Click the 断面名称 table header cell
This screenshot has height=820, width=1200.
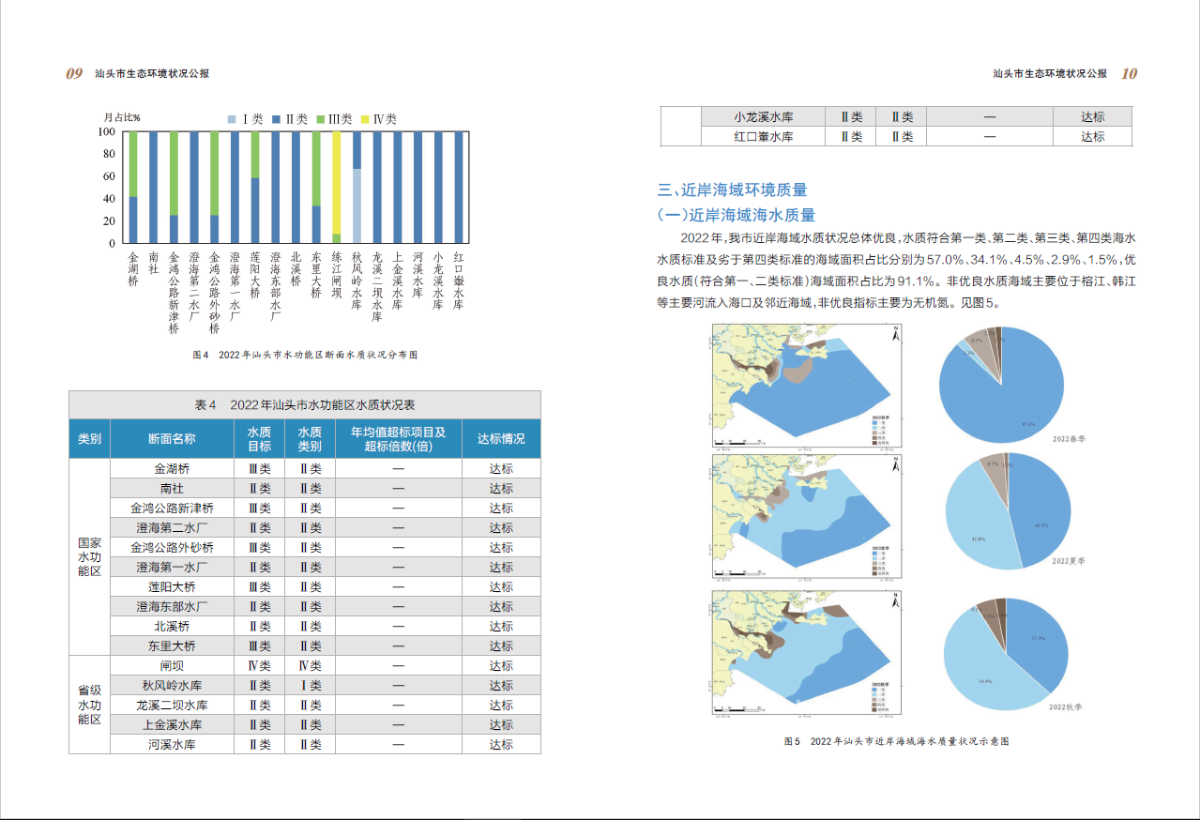(171, 438)
